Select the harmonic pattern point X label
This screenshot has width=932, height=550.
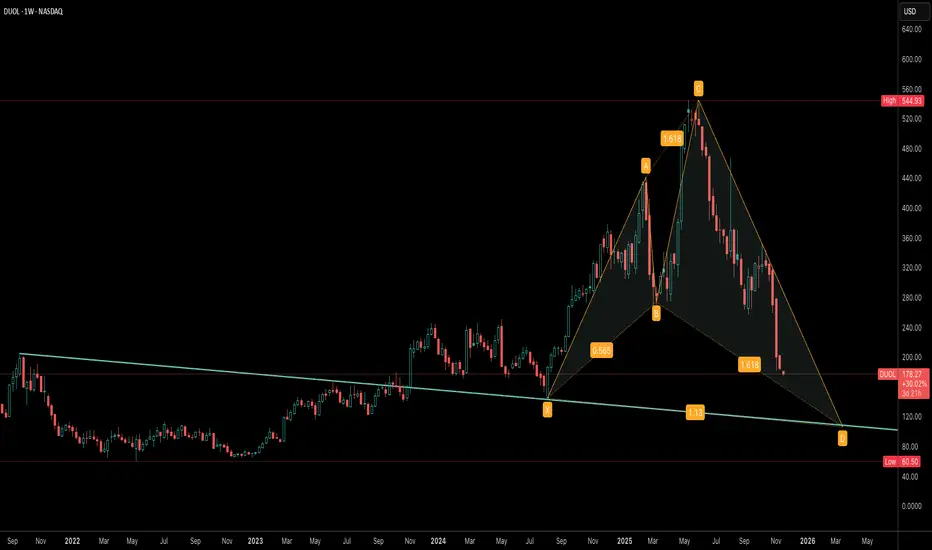(547, 409)
